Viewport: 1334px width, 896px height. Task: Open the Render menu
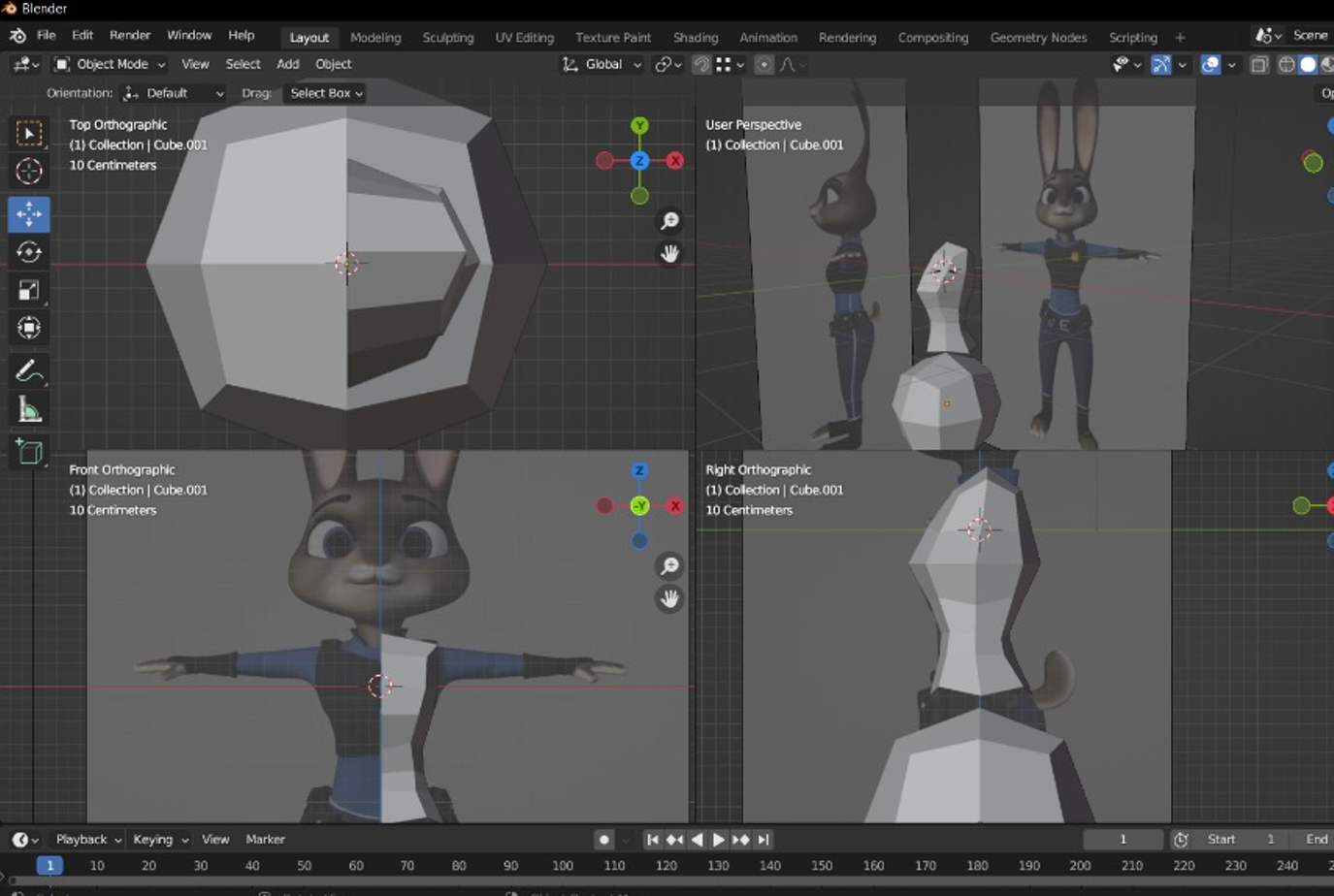(x=130, y=36)
